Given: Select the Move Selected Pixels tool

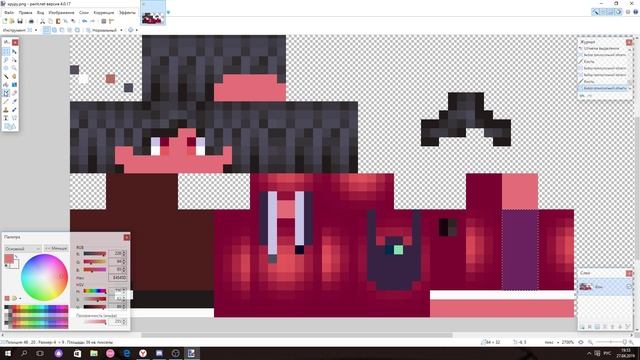Looking at the screenshot, I should [x=14, y=51].
